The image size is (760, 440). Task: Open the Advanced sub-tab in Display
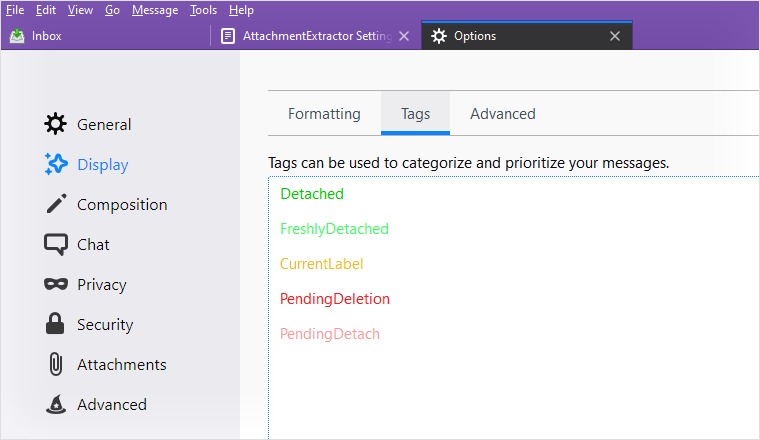coord(503,114)
